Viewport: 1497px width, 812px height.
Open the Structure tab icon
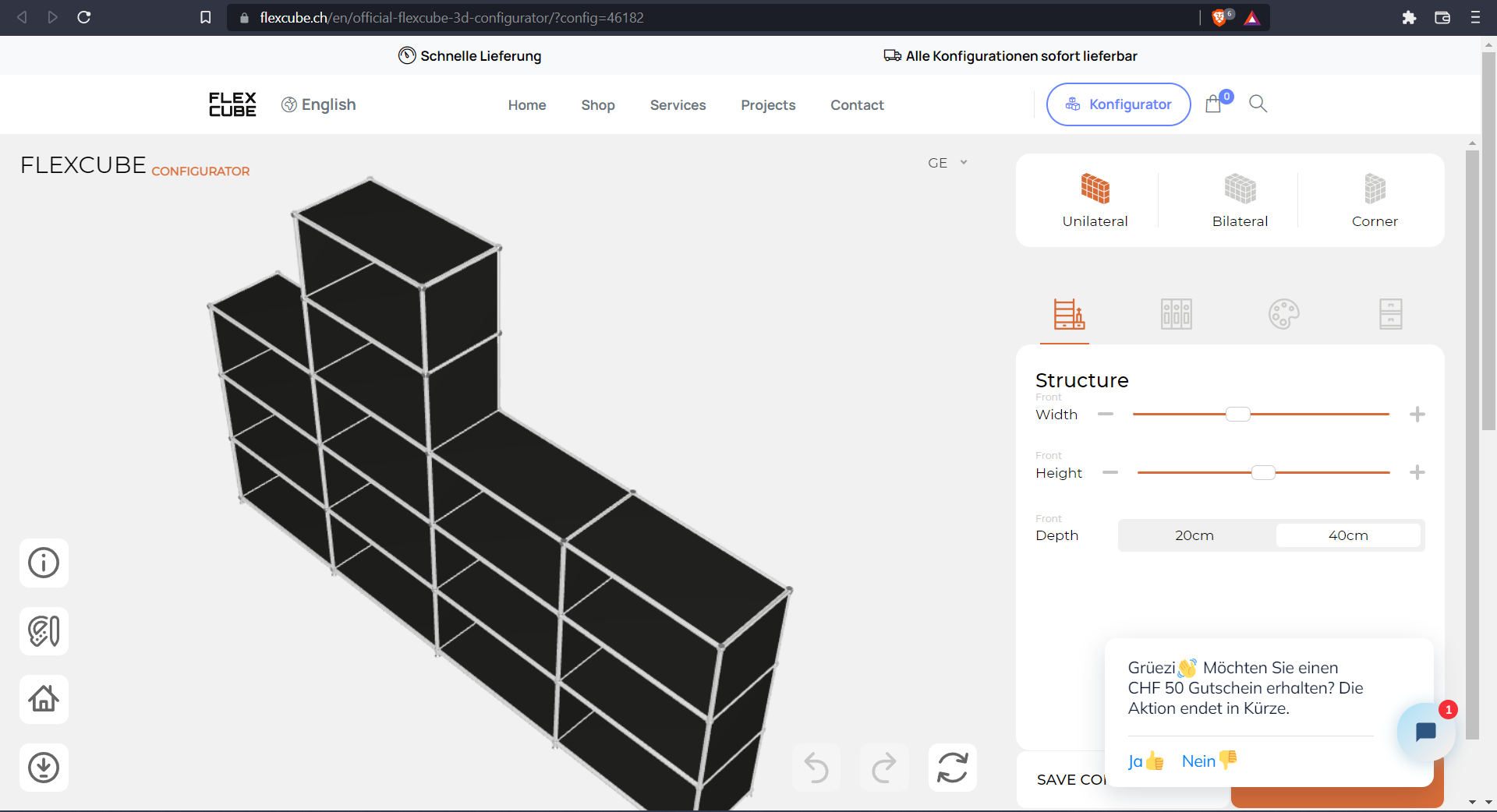[1068, 314]
